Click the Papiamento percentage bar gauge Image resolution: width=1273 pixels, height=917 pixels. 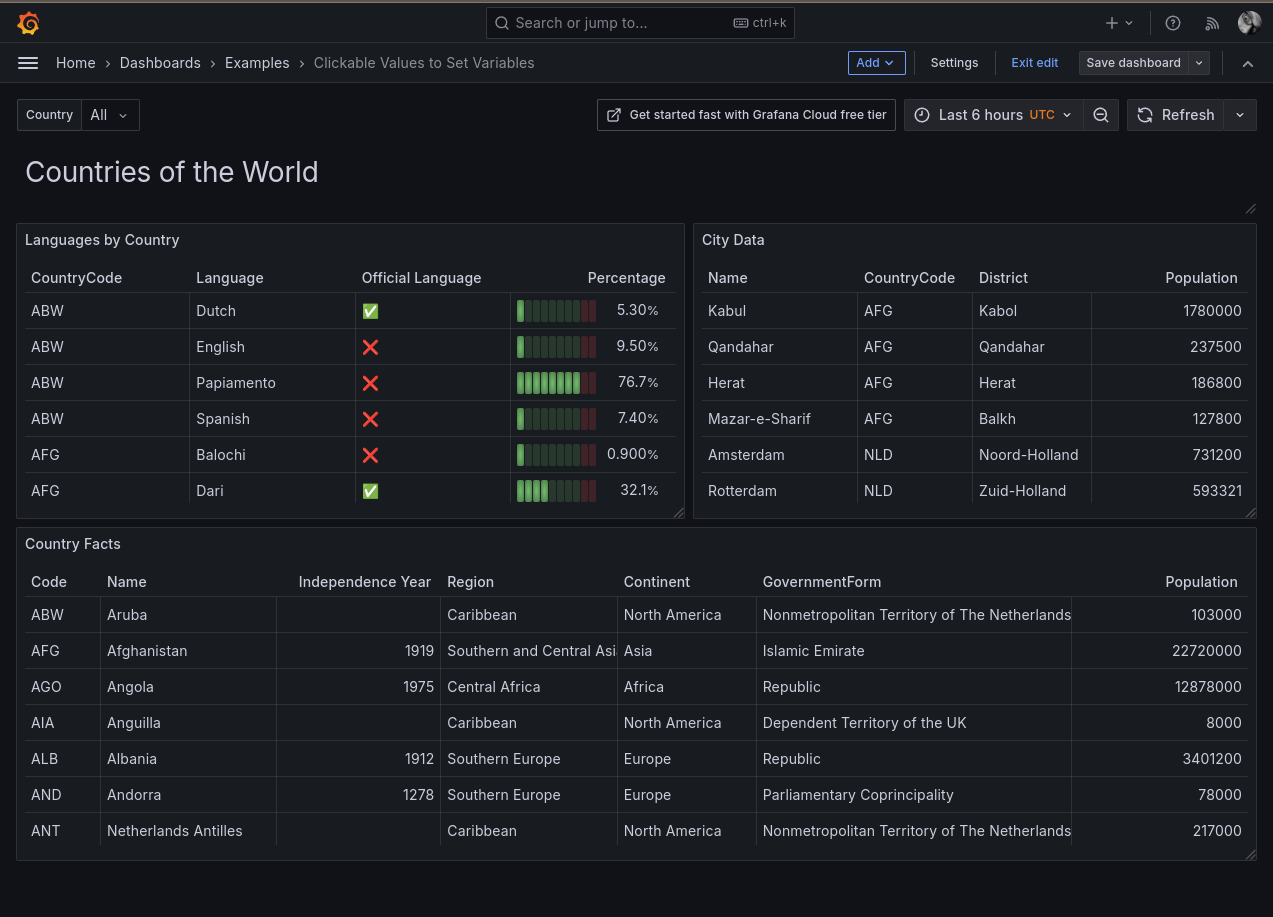pyautogui.click(x=555, y=383)
